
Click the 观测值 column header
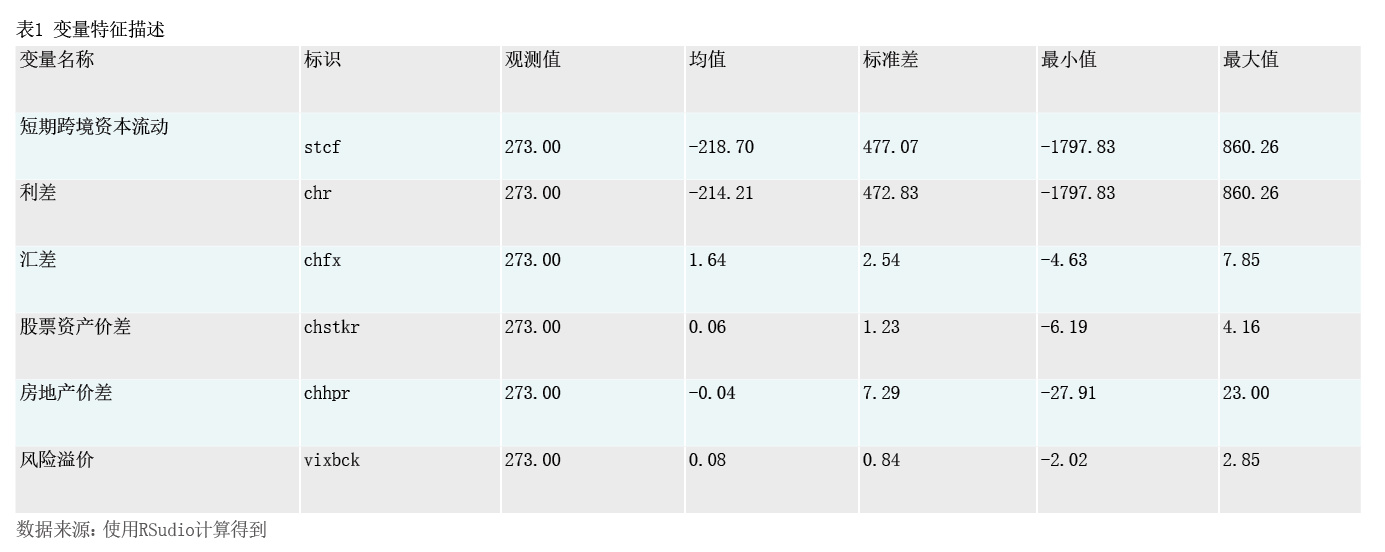point(533,60)
